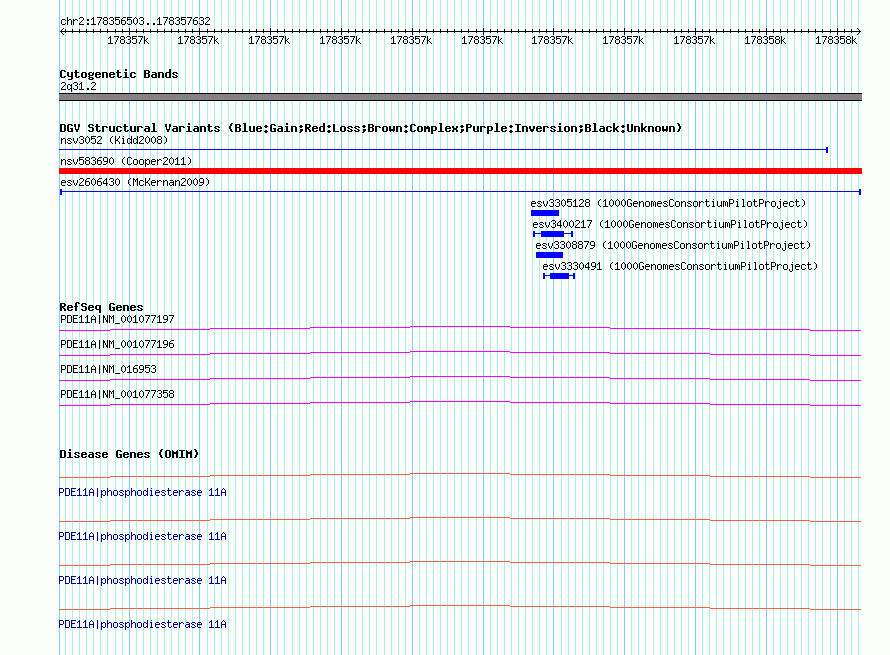Click the Disease Genes (OMIM) track heading

[x=129, y=454]
